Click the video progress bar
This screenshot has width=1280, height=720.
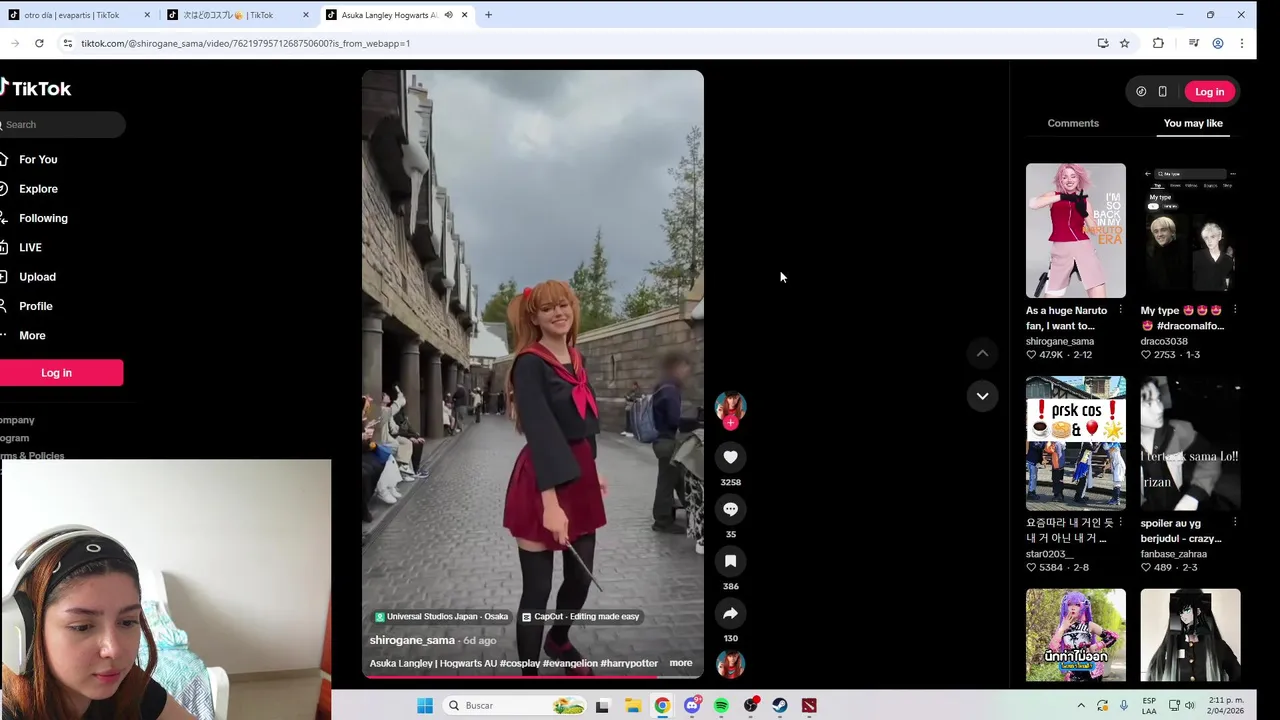pyautogui.click(x=532, y=677)
